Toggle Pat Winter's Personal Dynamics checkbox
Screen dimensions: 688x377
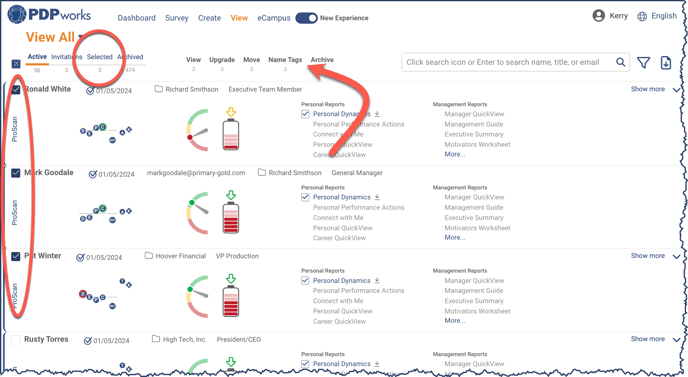(x=305, y=281)
